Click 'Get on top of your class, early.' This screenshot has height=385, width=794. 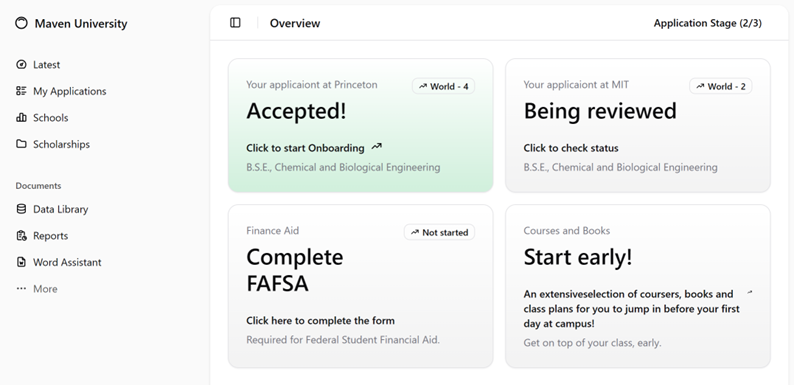click(592, 342)
